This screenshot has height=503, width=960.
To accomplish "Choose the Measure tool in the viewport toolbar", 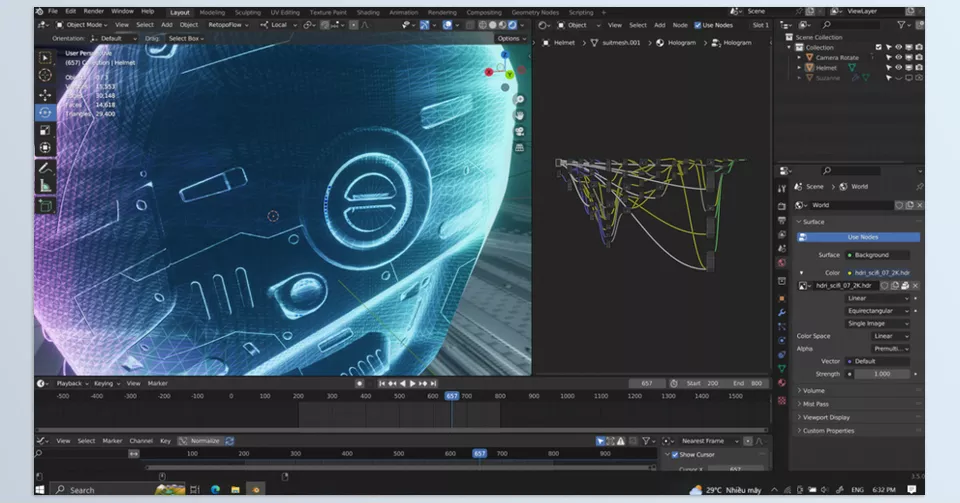I will click(x=45, y=186).
